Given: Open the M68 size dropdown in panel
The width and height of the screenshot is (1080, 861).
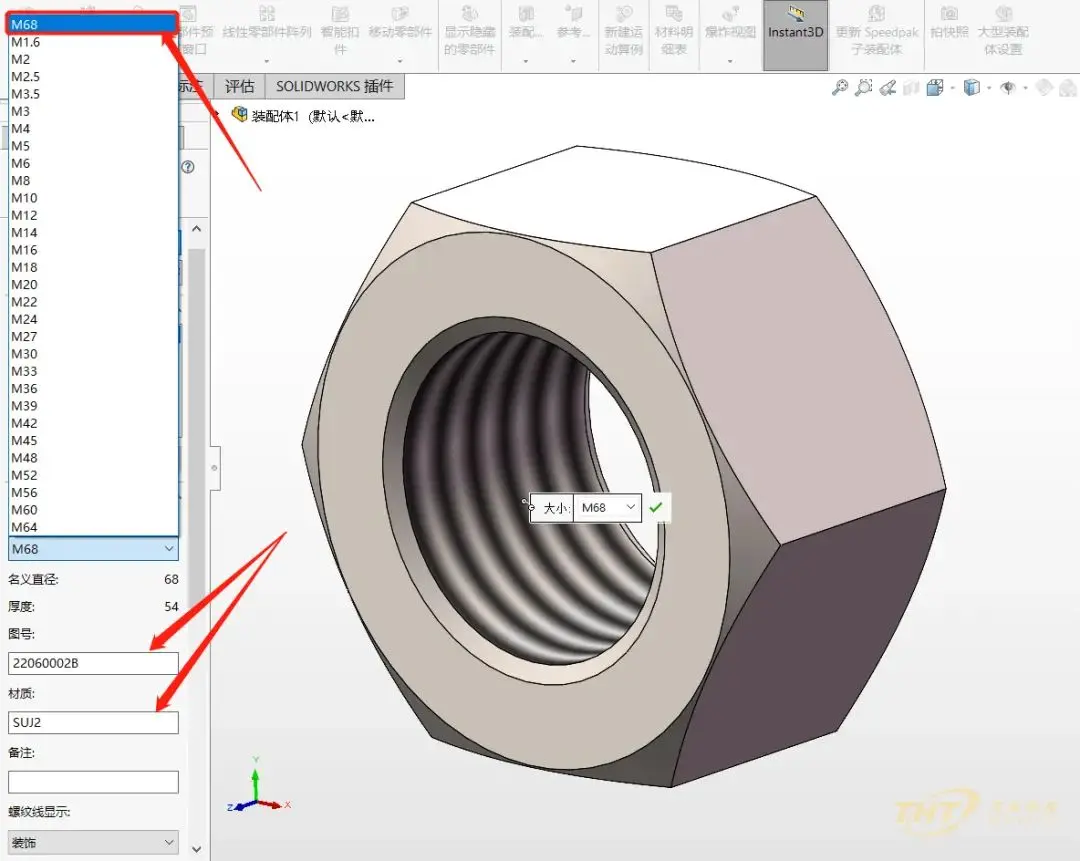Looking at the screenshot, I should 93,549.
